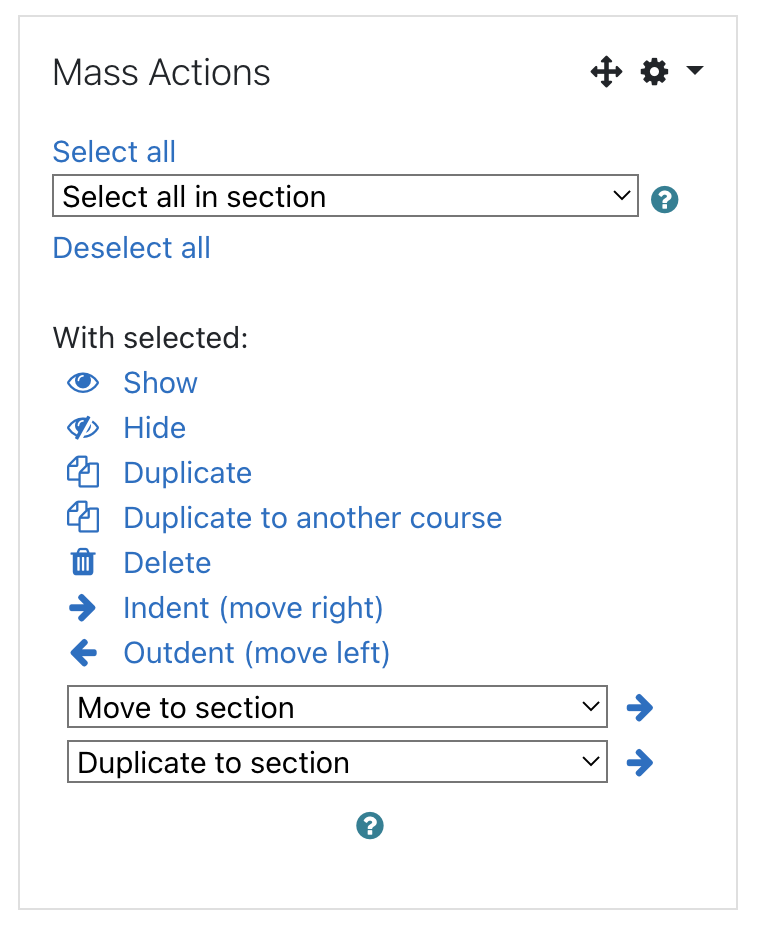This screenshot has height=926, width=758.
Task: Open Duplicate to another course action
Action: (x=311, y=518)
